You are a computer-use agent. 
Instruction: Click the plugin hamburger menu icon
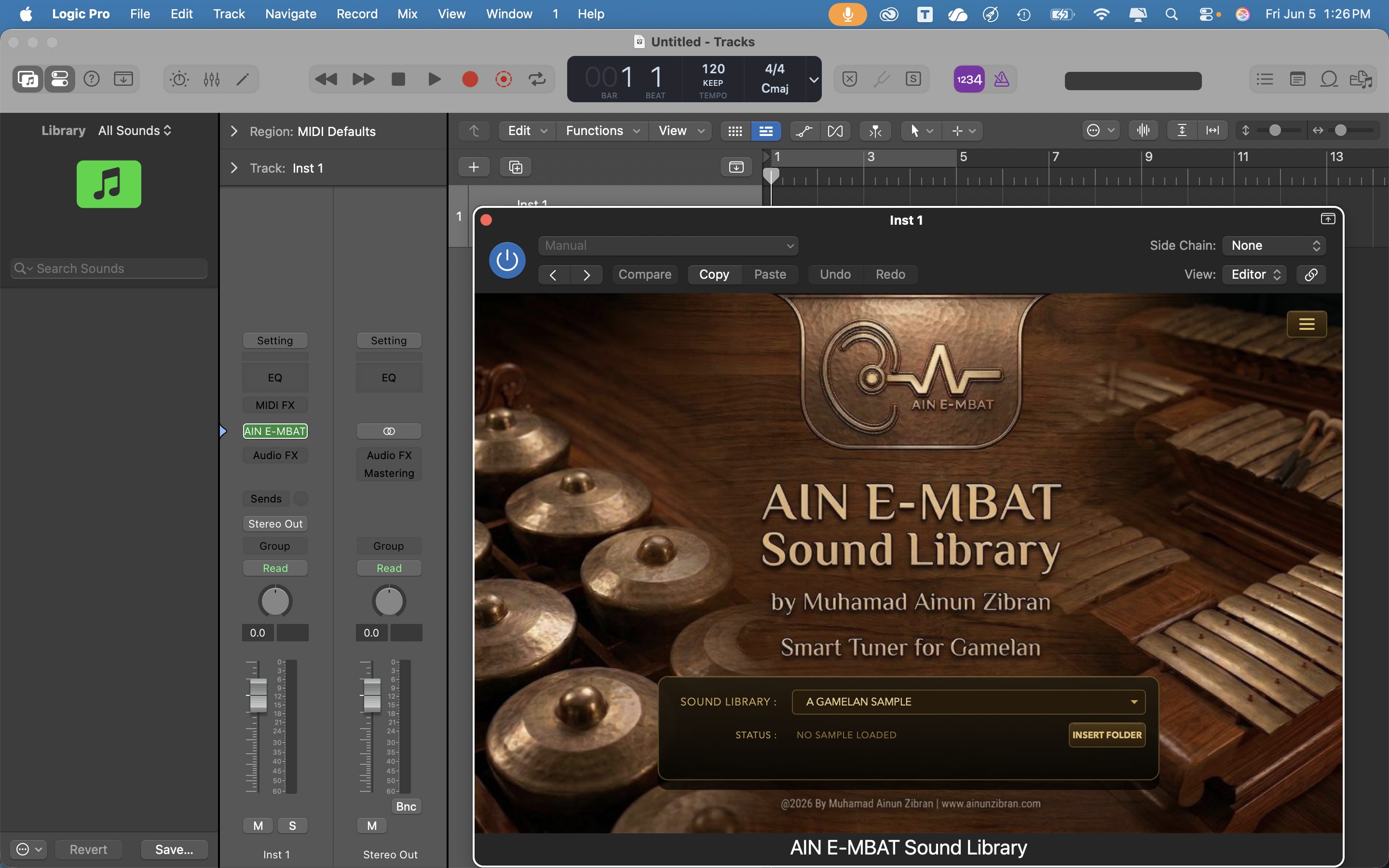[x=1307, y=325]
